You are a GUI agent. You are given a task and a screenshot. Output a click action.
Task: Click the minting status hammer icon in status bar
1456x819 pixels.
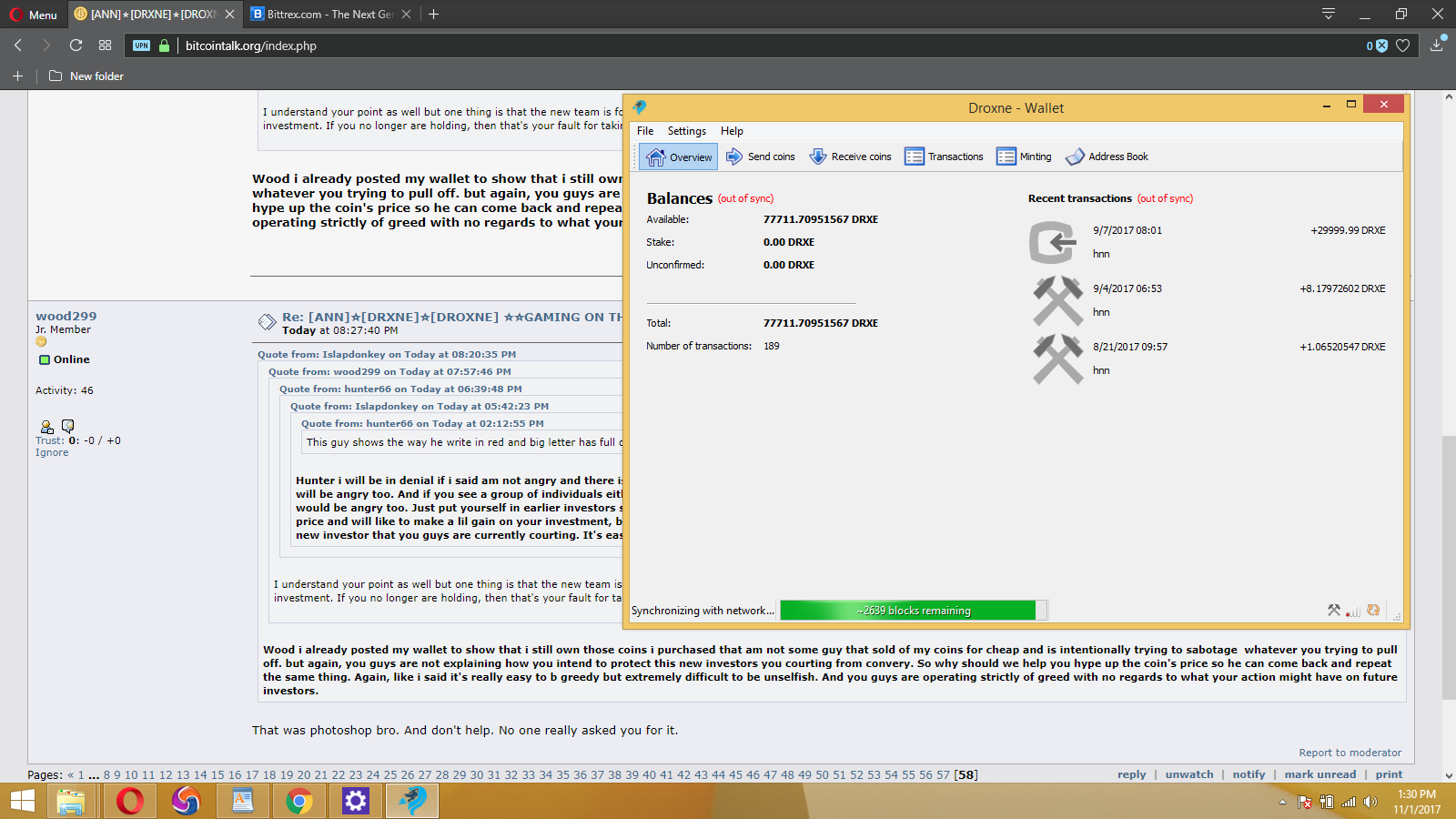coord(1334,611)
